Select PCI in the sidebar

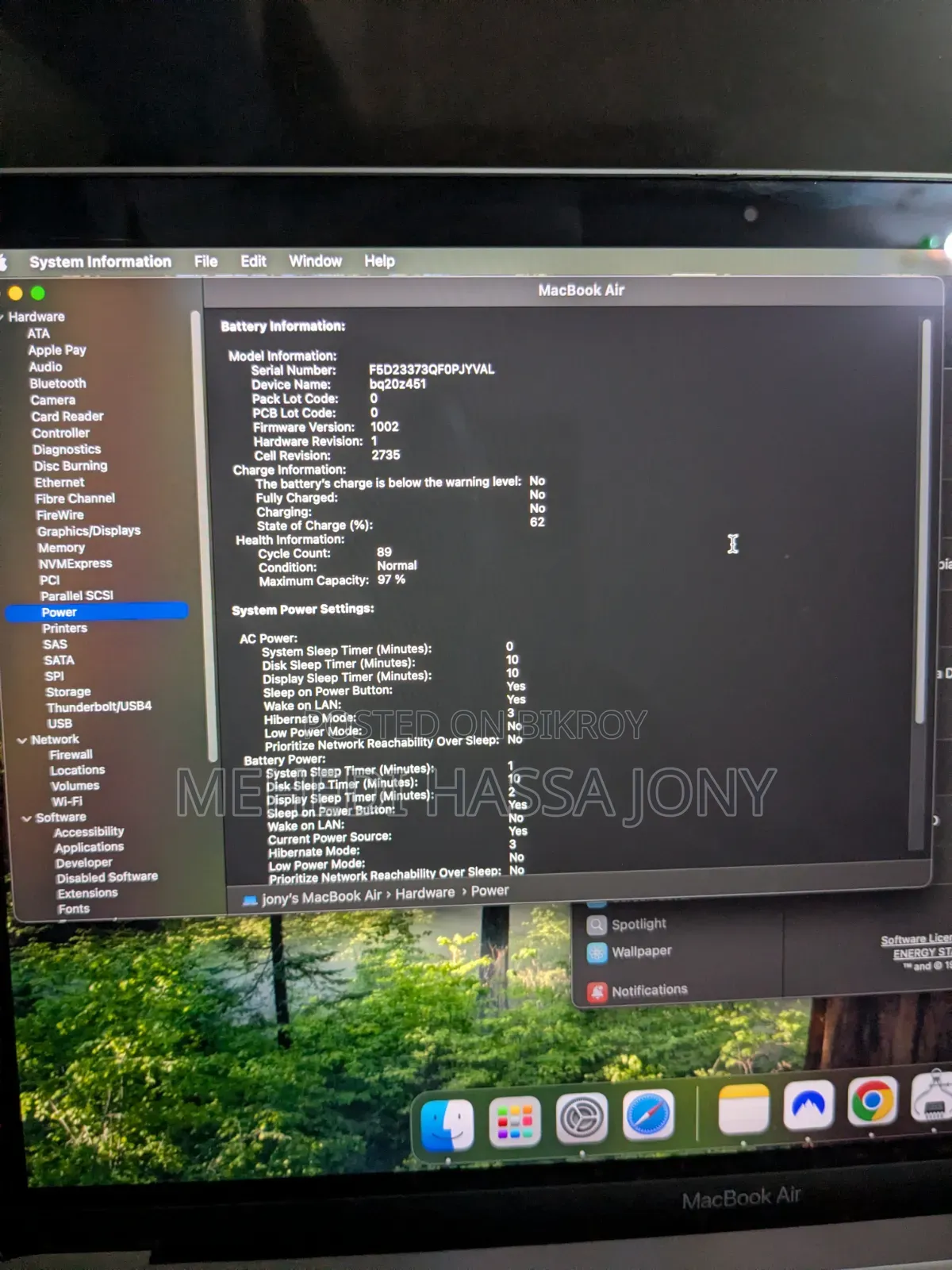point(49,580)
